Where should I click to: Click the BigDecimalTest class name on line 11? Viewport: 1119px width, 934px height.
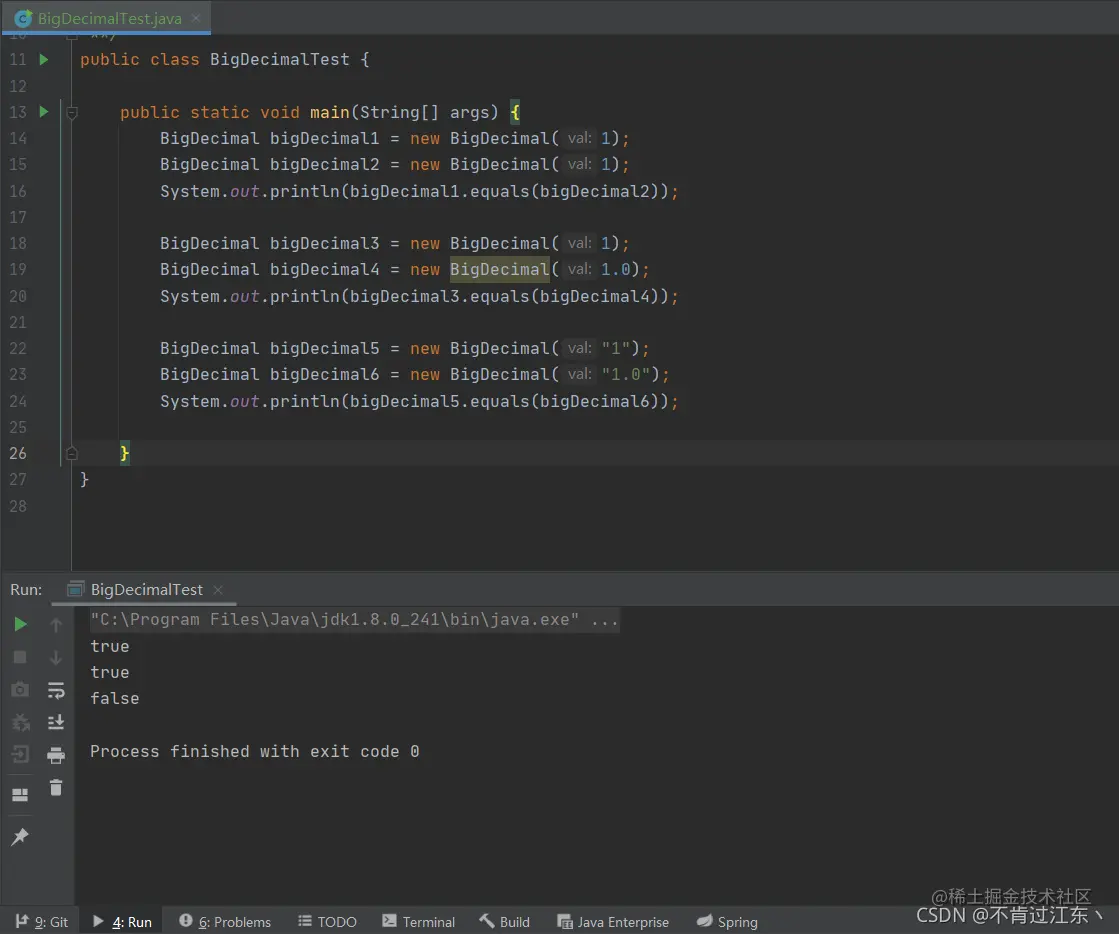pos(280,59)
